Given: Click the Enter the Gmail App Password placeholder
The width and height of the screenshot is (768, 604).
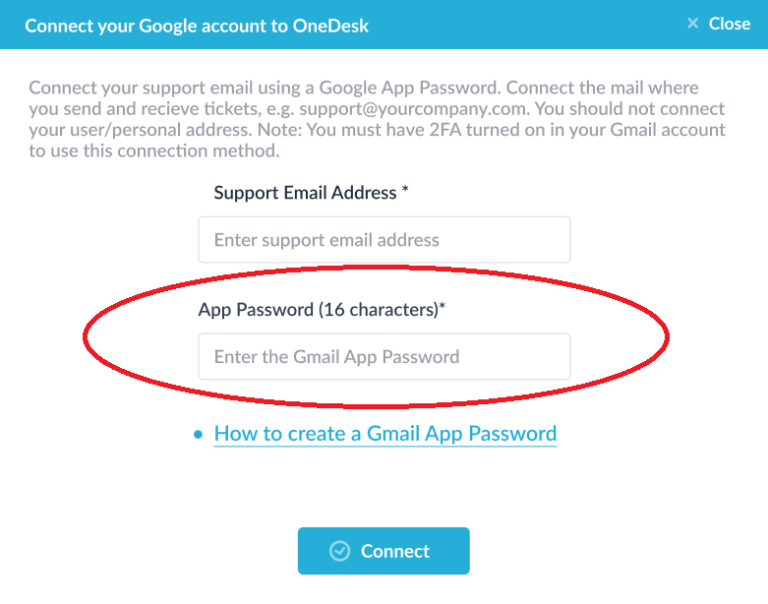Looking at the screenshot, I should tap(337, 357).
